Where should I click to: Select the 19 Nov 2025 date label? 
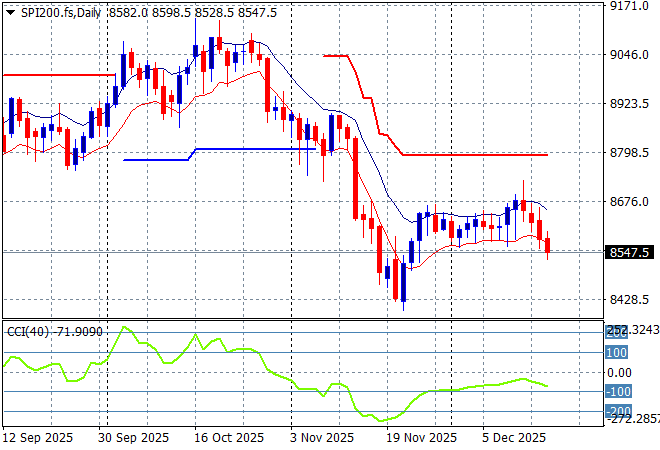click(422, 438)
